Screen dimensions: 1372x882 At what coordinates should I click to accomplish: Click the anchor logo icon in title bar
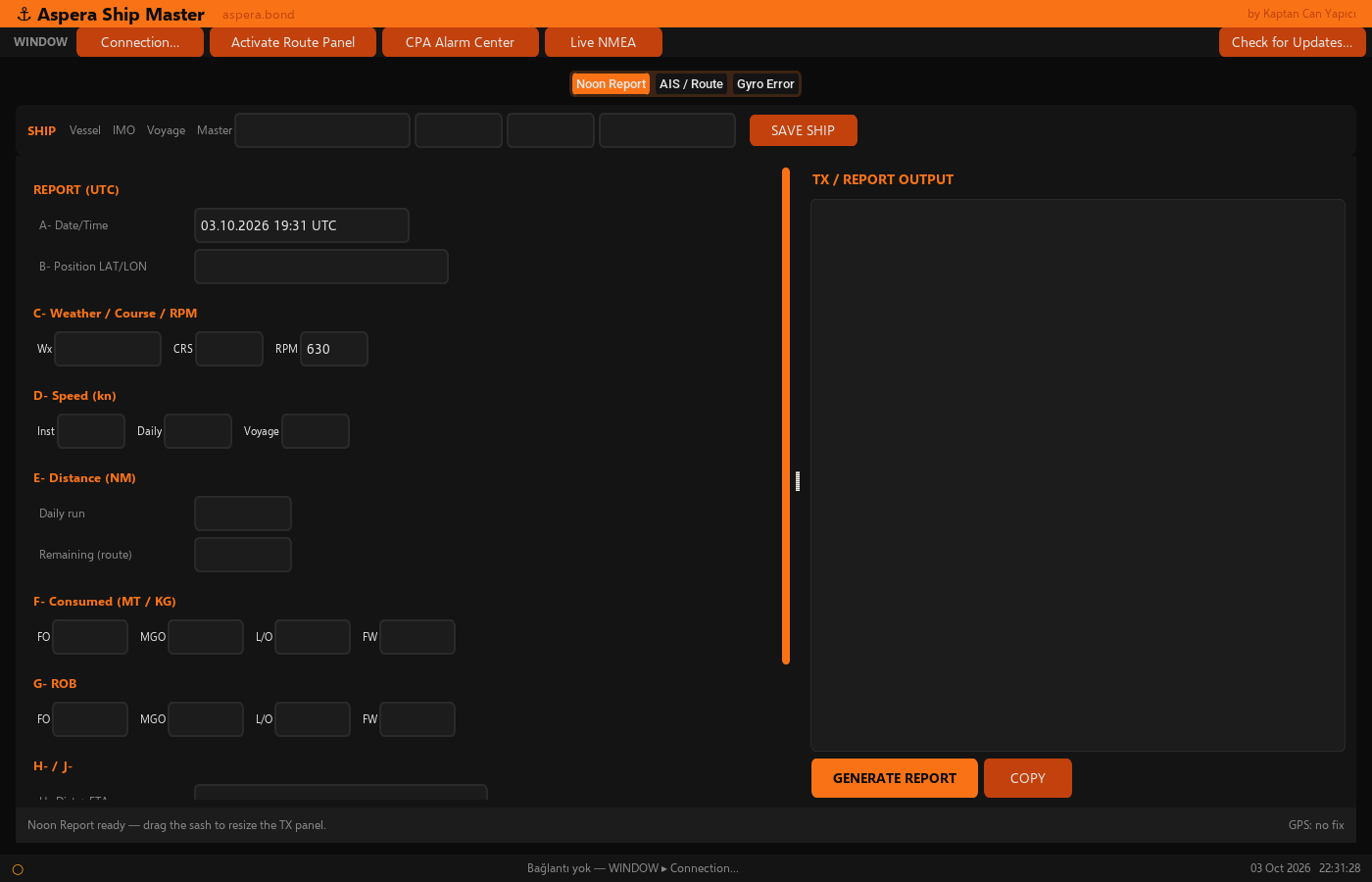coord(24,15)
